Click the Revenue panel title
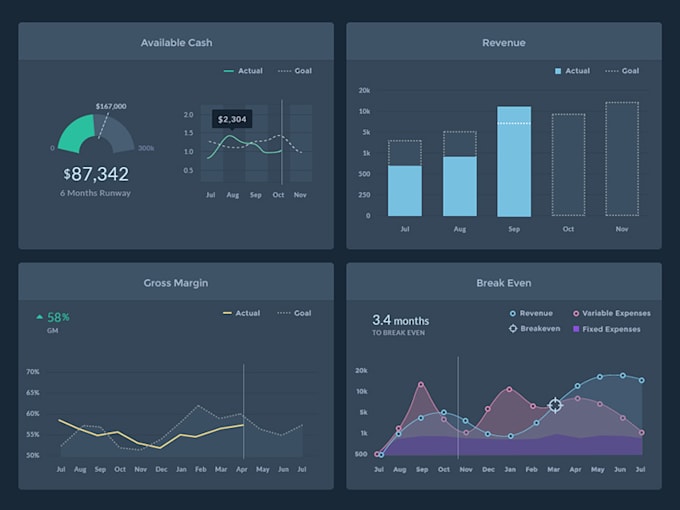Screen dimensions: 680x510 point(503,42)
